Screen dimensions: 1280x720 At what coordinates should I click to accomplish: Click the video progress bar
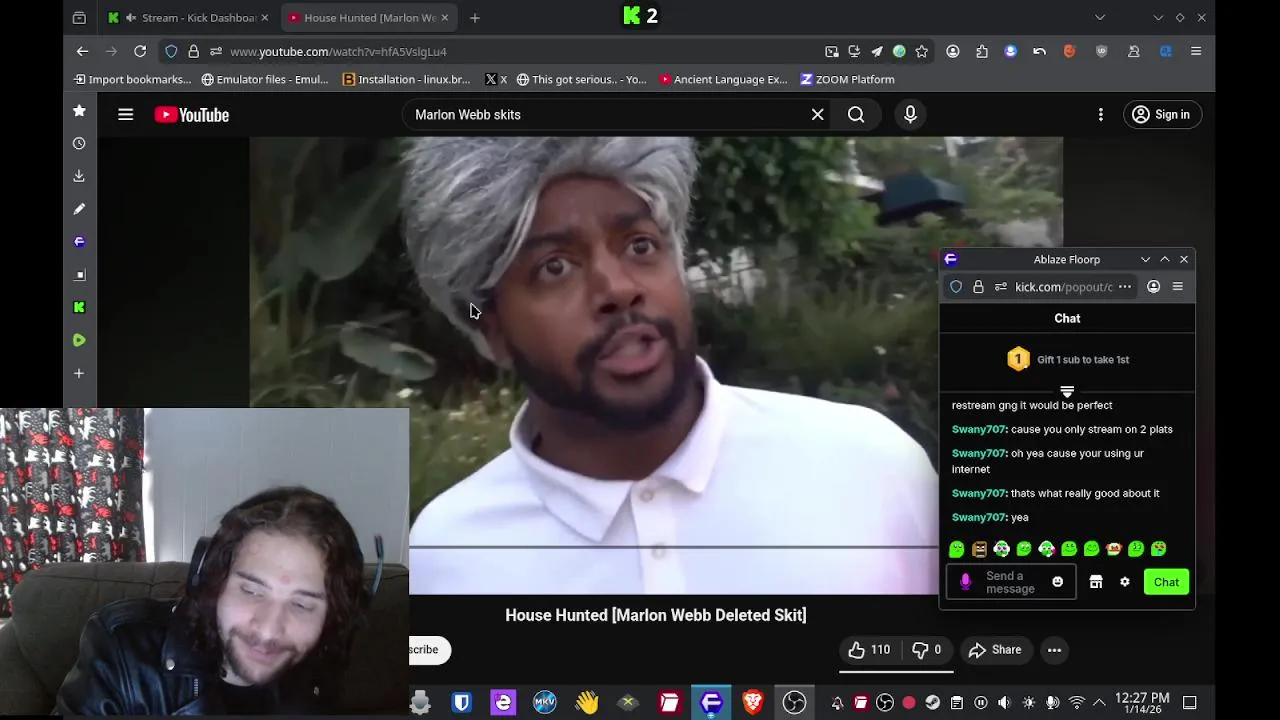tap(673, 547)
